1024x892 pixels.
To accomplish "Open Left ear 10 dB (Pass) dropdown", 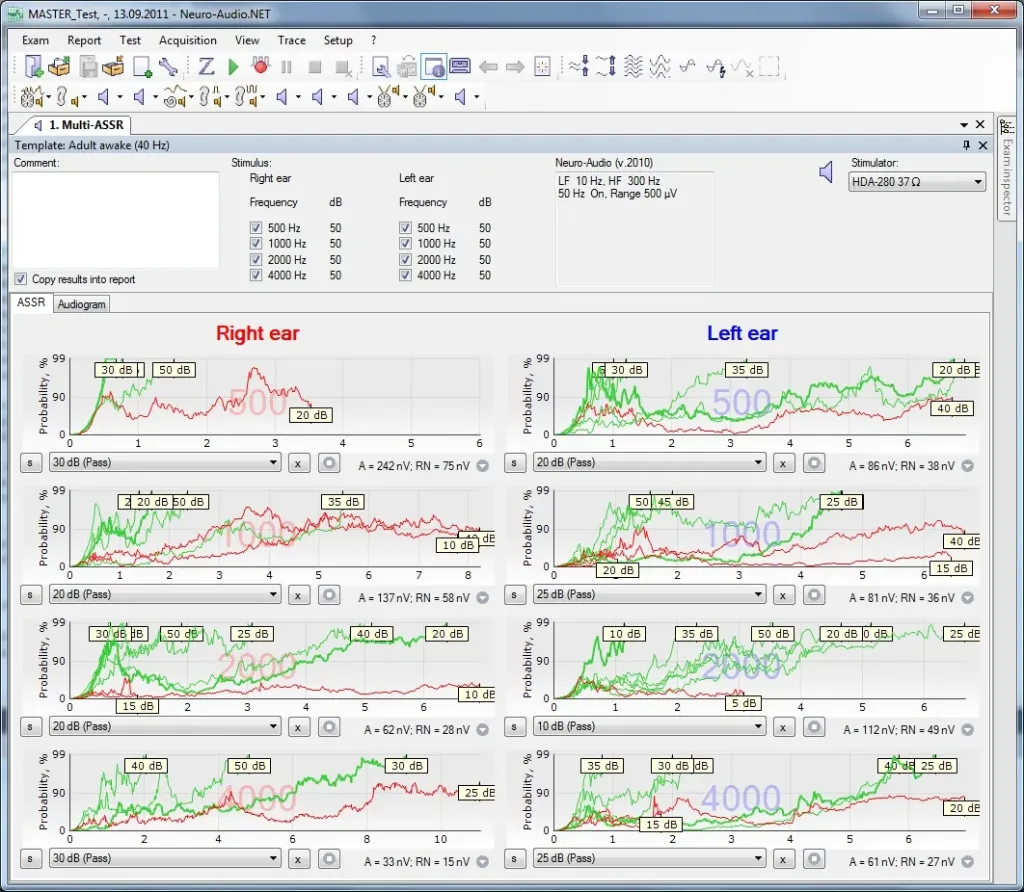I will click(x=649, y=726).
